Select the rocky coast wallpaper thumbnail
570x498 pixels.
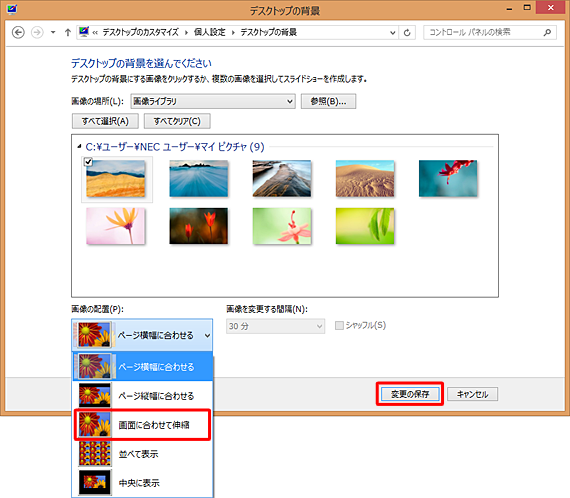[x=282, y=178]
